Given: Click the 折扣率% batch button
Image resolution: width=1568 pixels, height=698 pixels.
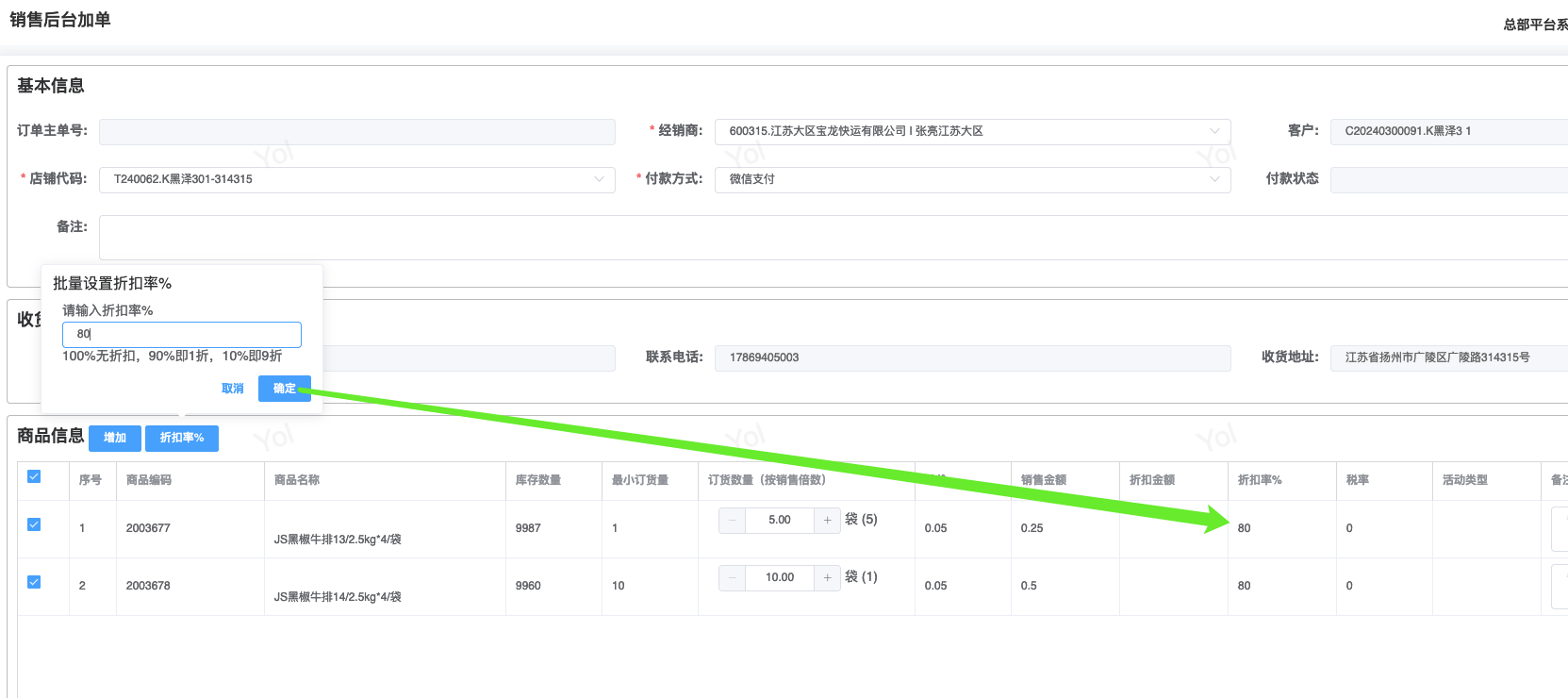Looking at the screenshot, I should 181,438.
